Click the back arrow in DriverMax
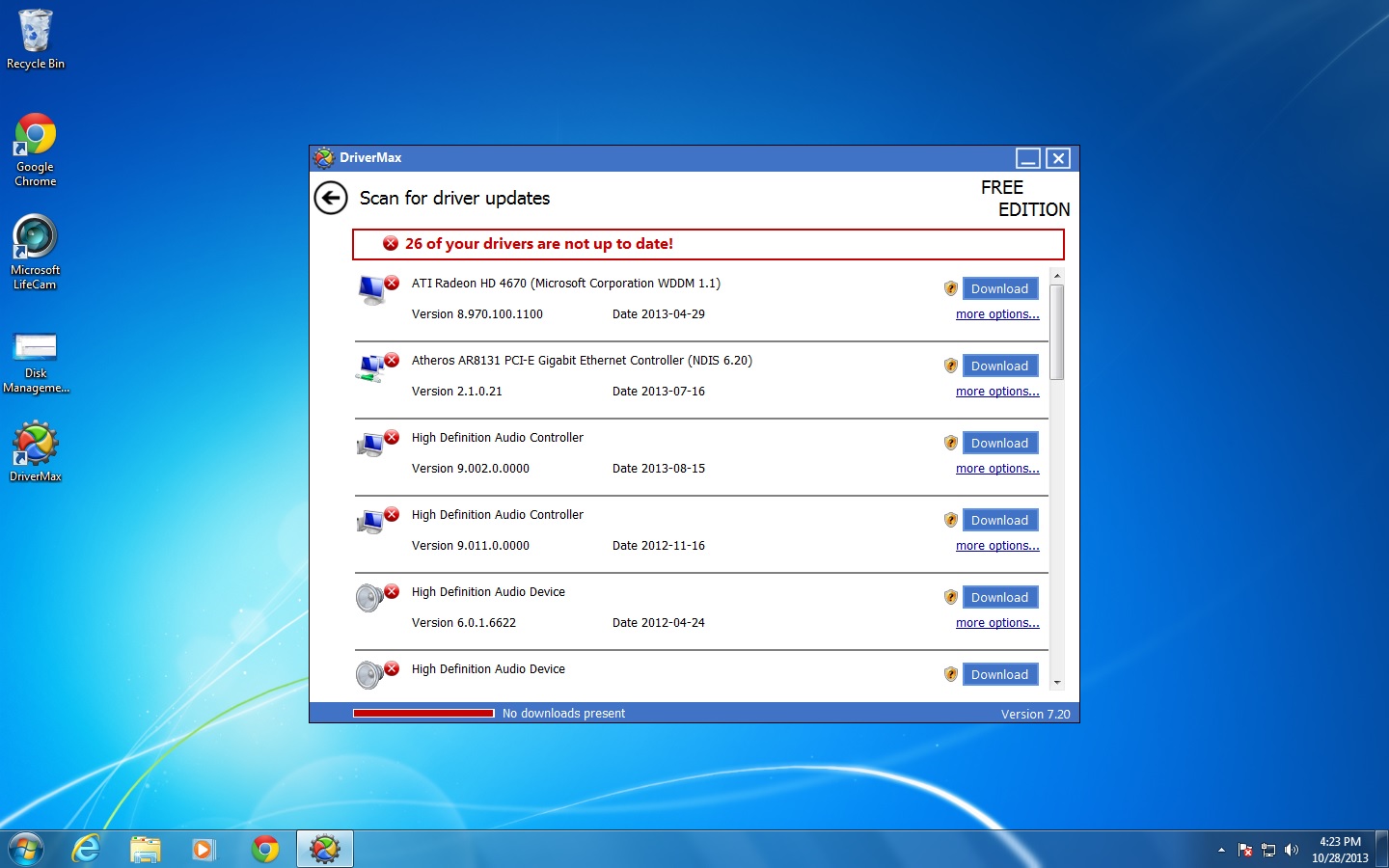 [331, 198]
